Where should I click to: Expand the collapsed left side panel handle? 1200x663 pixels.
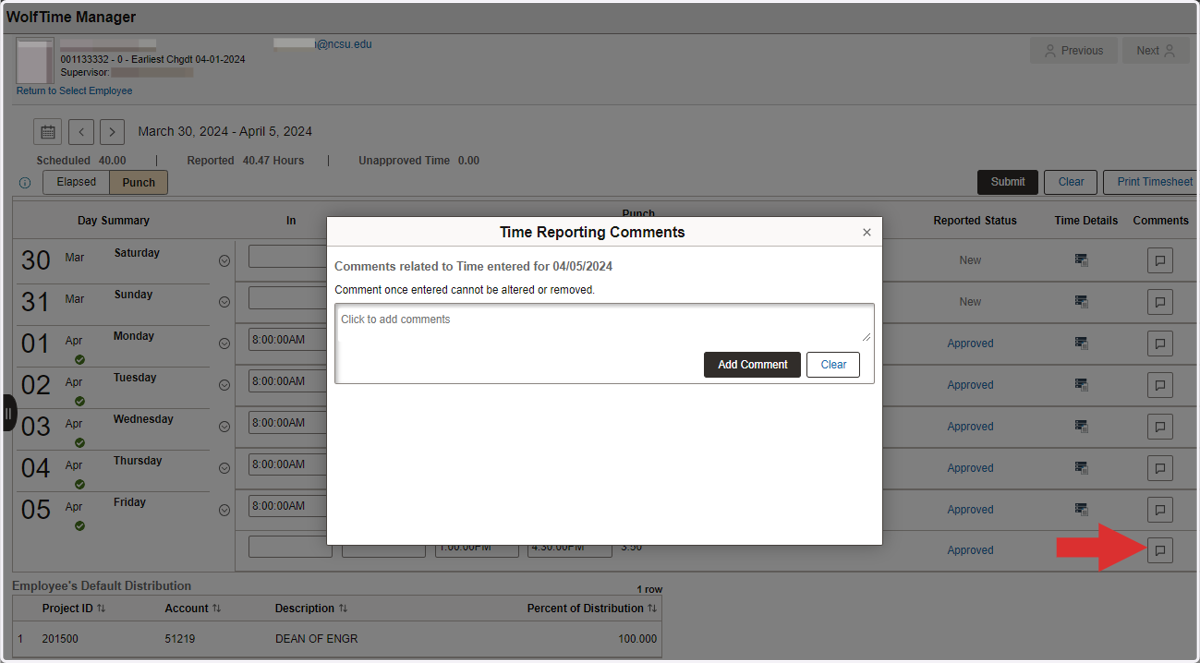(x=8, y=413)
